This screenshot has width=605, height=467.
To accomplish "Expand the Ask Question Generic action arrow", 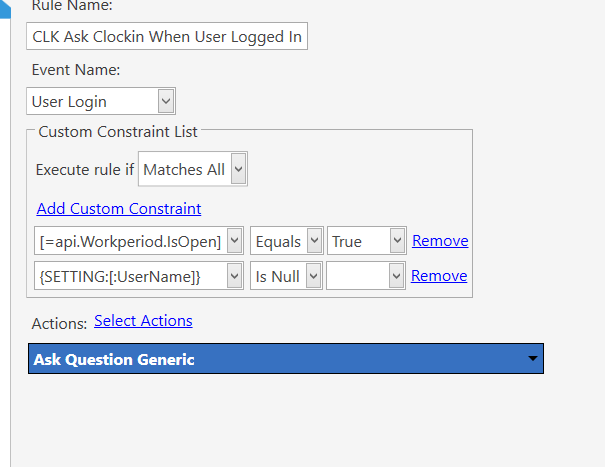I will 532,359.
